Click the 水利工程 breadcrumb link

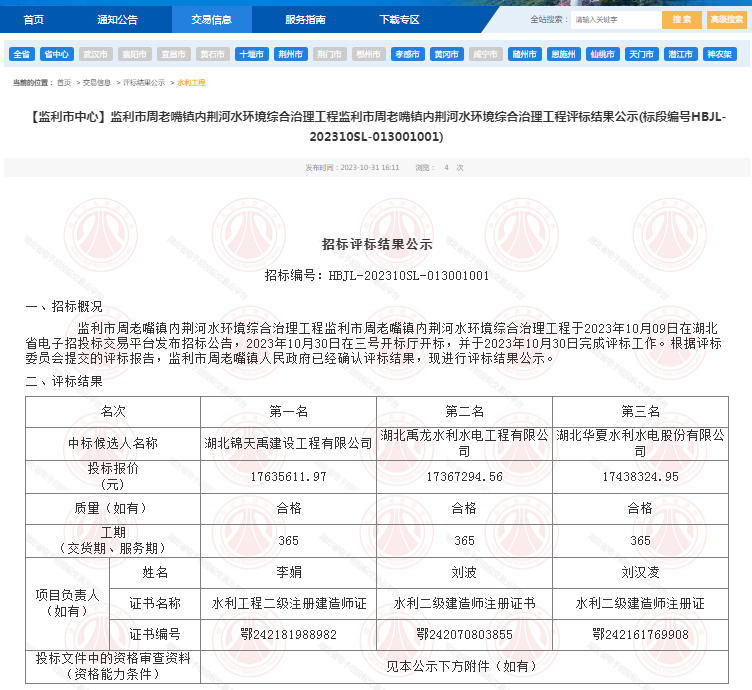pos(191,83)
